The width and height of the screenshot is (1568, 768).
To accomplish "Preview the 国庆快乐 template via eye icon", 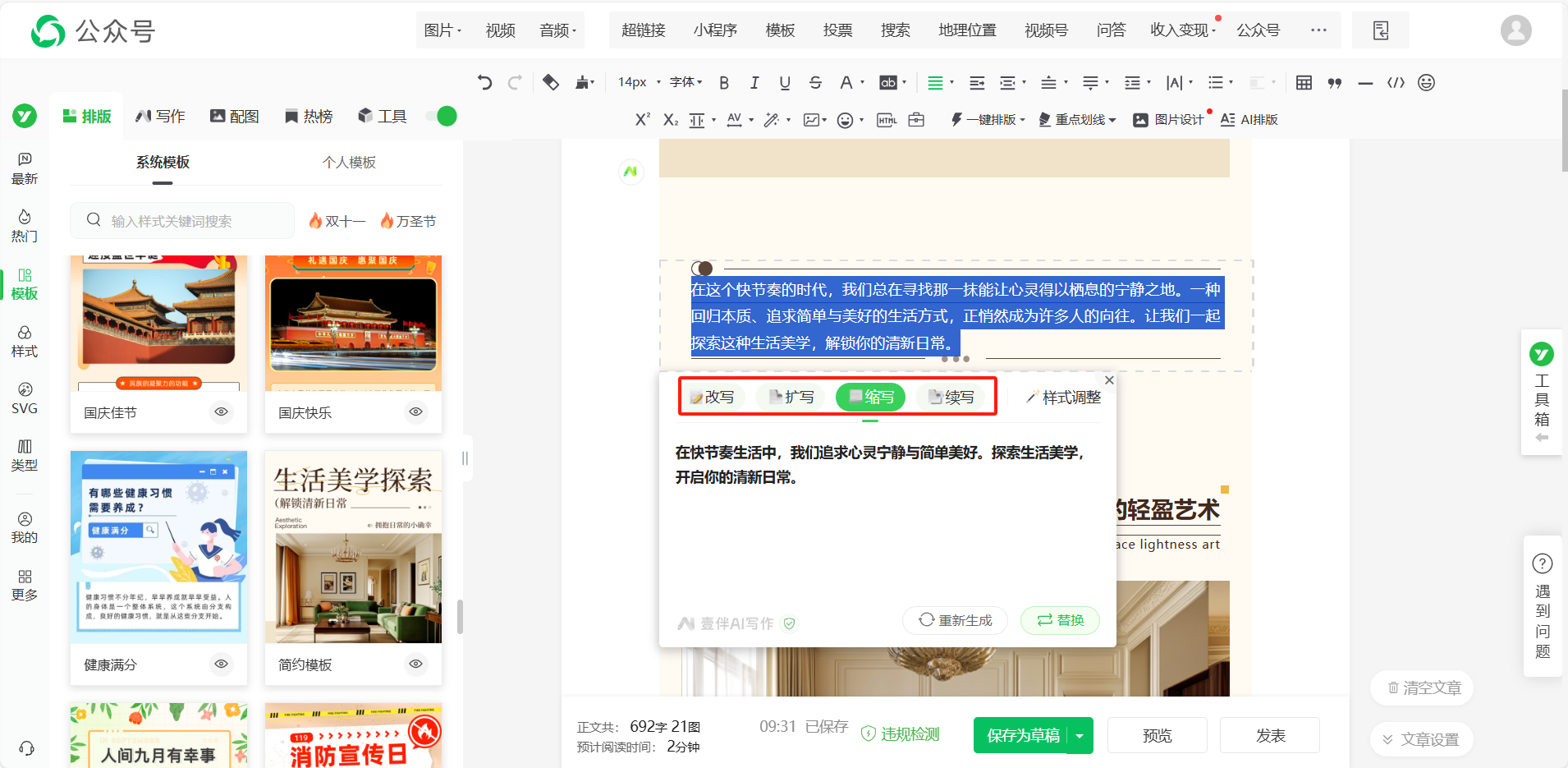I will pyautogui.click(x=416, y=412).
